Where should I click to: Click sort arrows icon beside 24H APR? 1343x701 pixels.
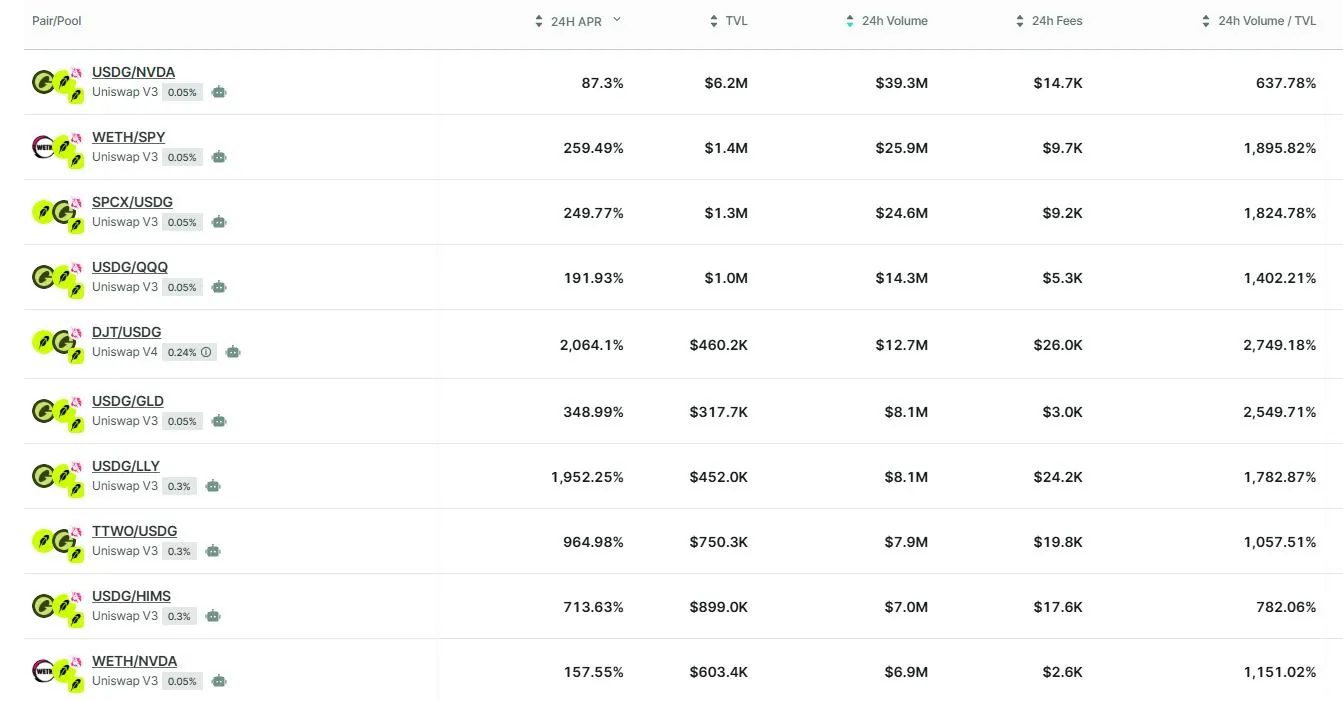(539, 21)
